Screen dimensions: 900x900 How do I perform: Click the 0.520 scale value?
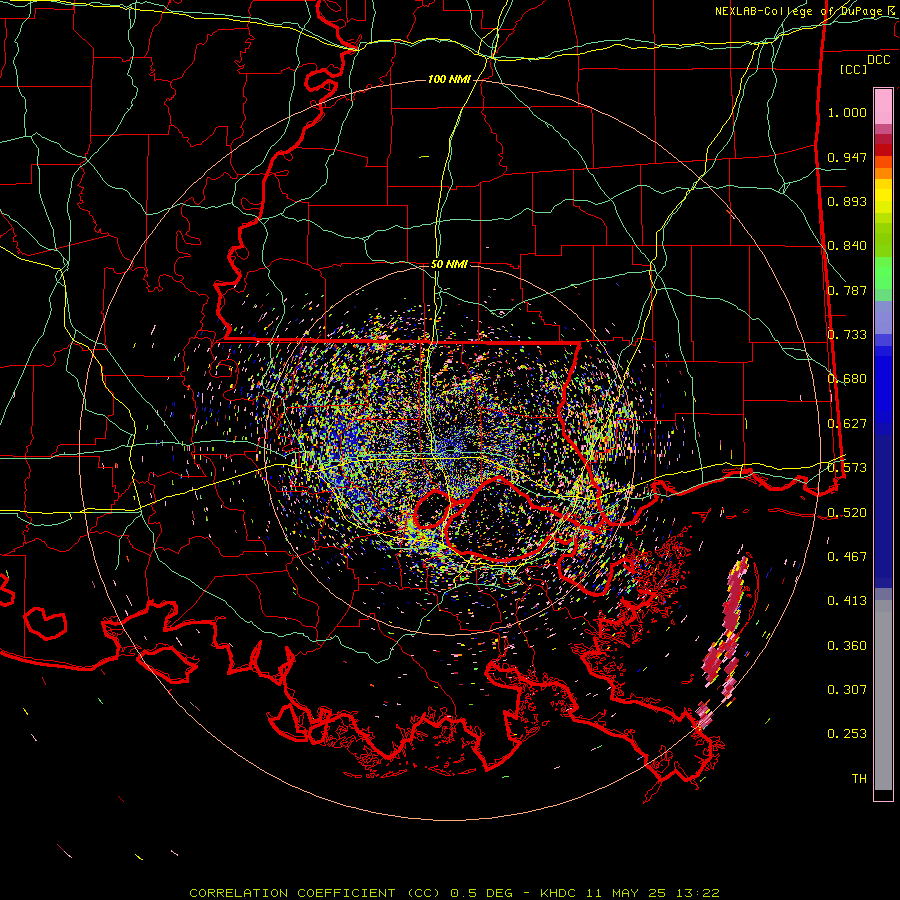click(847, 513)
